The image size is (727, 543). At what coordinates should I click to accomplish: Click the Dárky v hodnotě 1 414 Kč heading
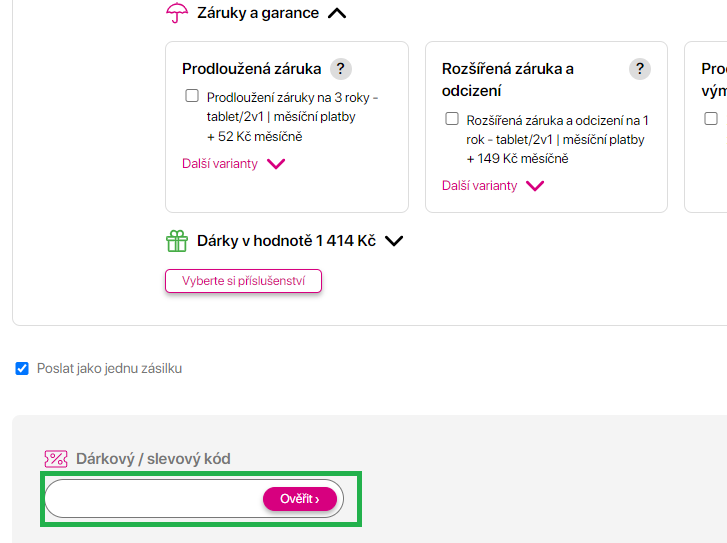click(286, 241)
